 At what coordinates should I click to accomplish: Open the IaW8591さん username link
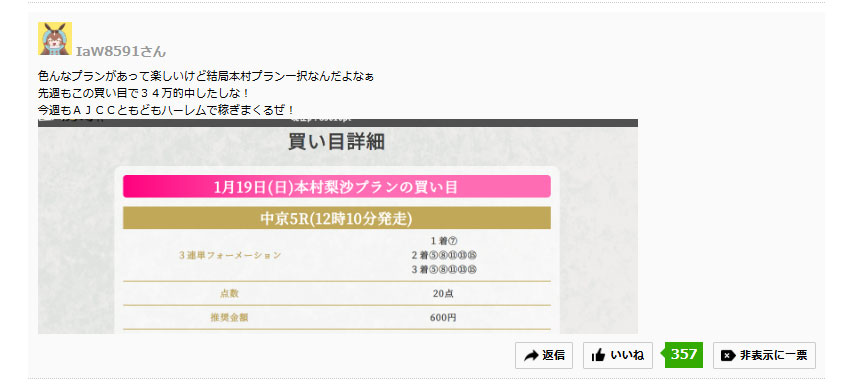(121, 52)
